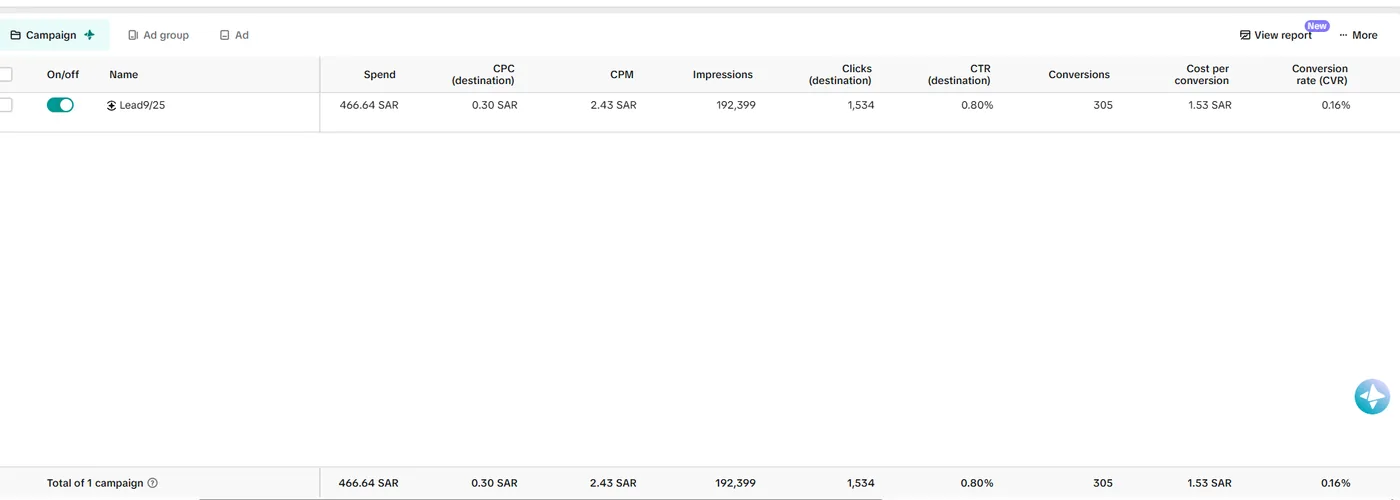Click the total impressions 192,399 in footer
The image size is (1400, 500).
coord(736,483)
